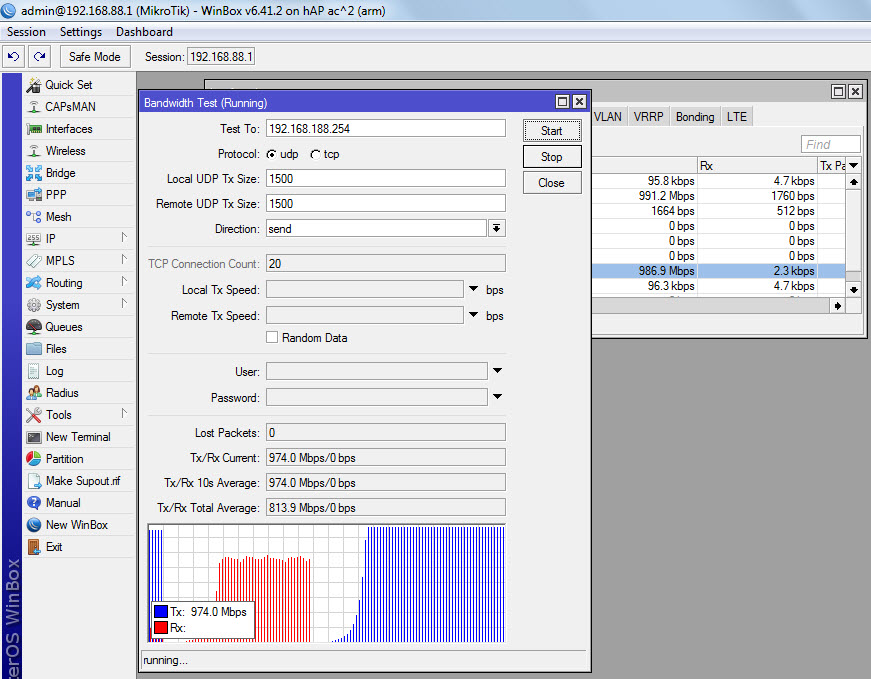Click the interface list scroll-right arrow
The image size is (871, 679).
[837, 306]
